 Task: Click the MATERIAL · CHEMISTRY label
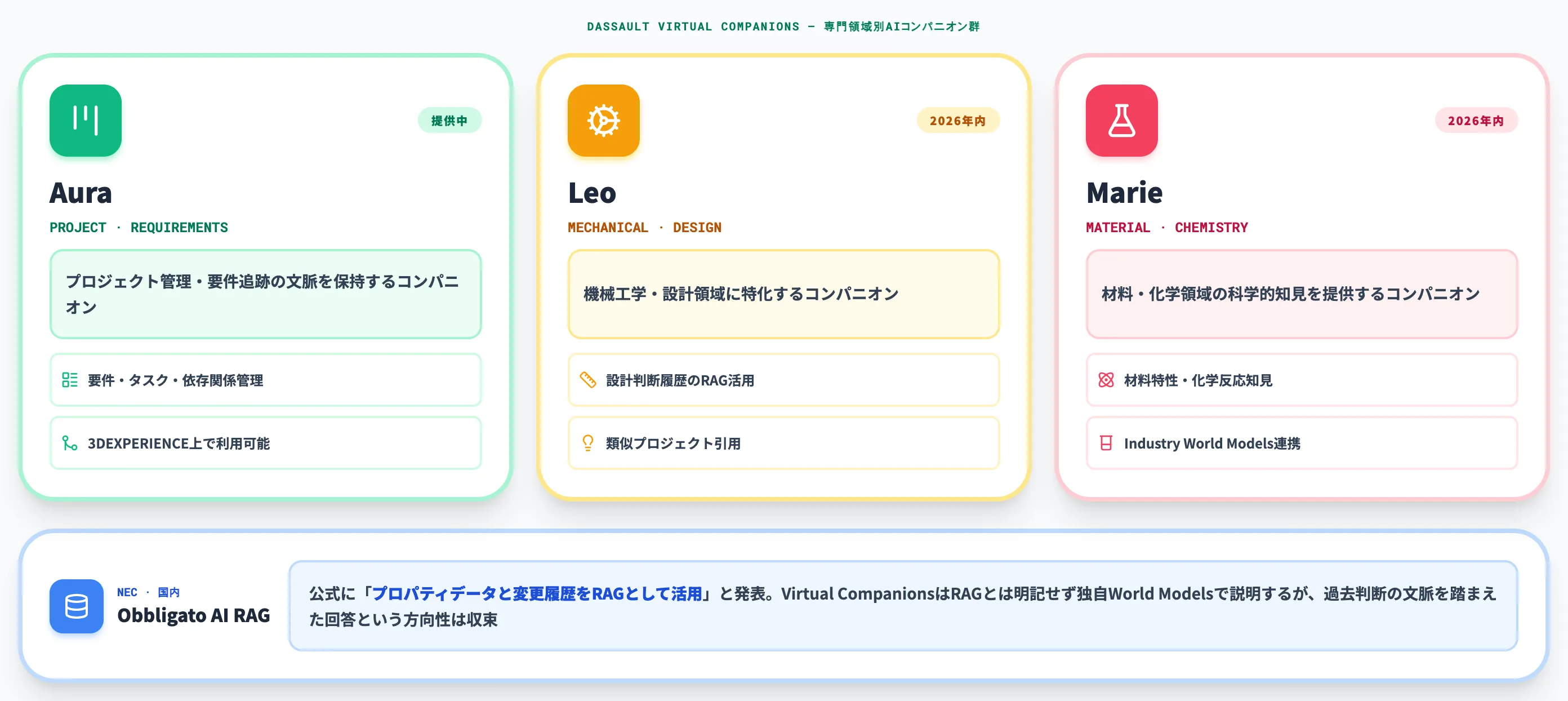click(1166, 227)
